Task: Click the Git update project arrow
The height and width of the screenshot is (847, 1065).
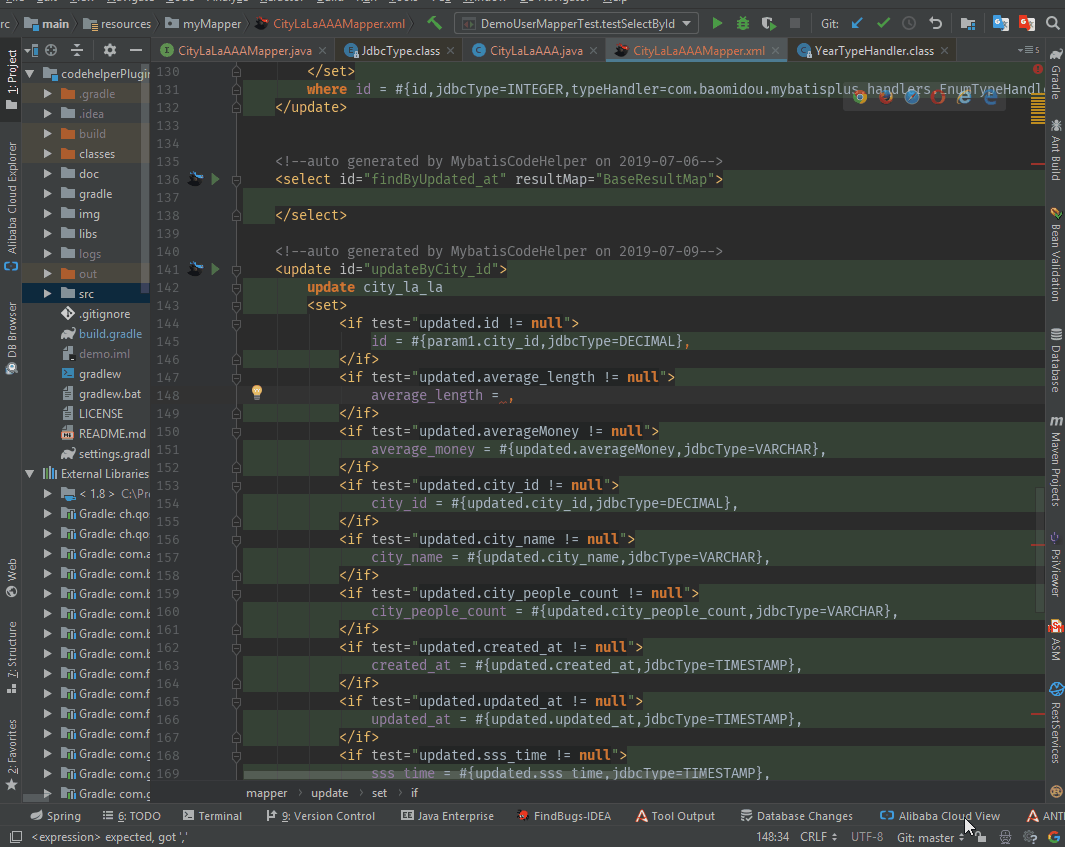Action: coord(857,23)
